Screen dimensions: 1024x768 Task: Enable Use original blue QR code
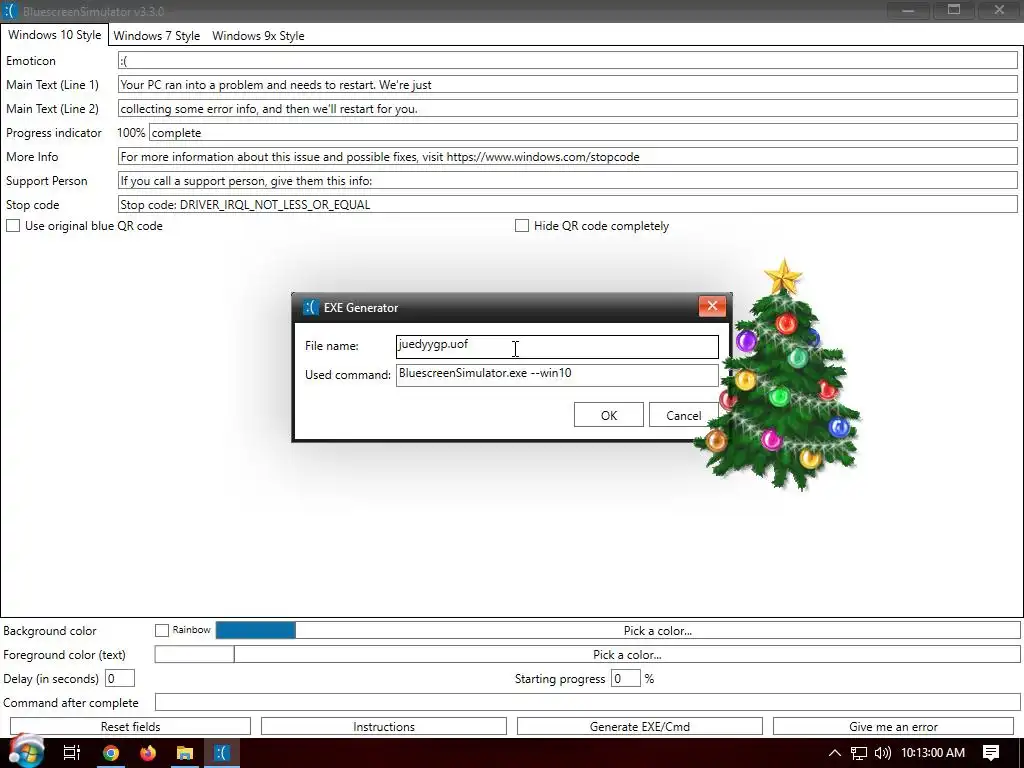(13, 225)
